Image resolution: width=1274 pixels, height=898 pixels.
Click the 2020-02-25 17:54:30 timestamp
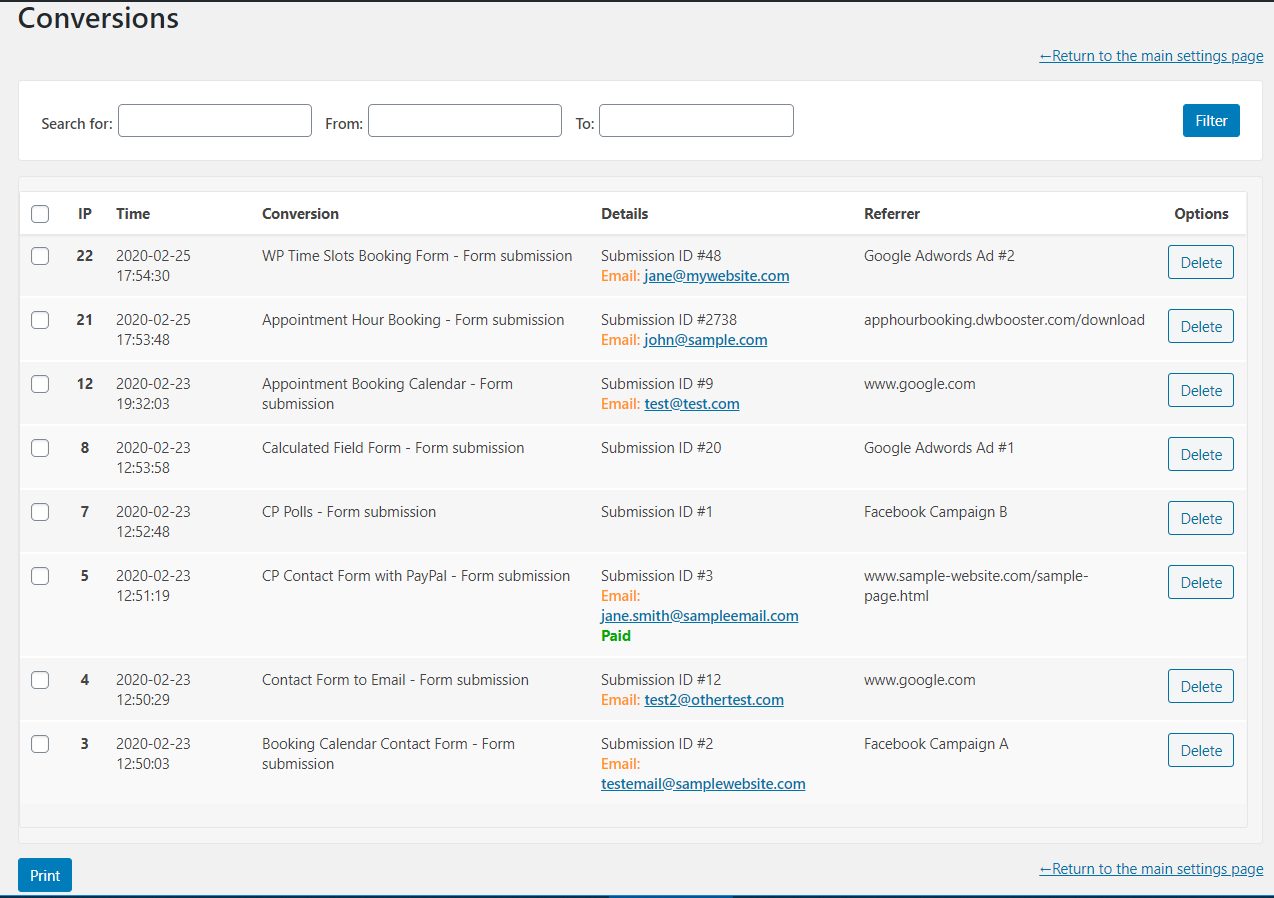pyautogui.click(x=153, y=266)
